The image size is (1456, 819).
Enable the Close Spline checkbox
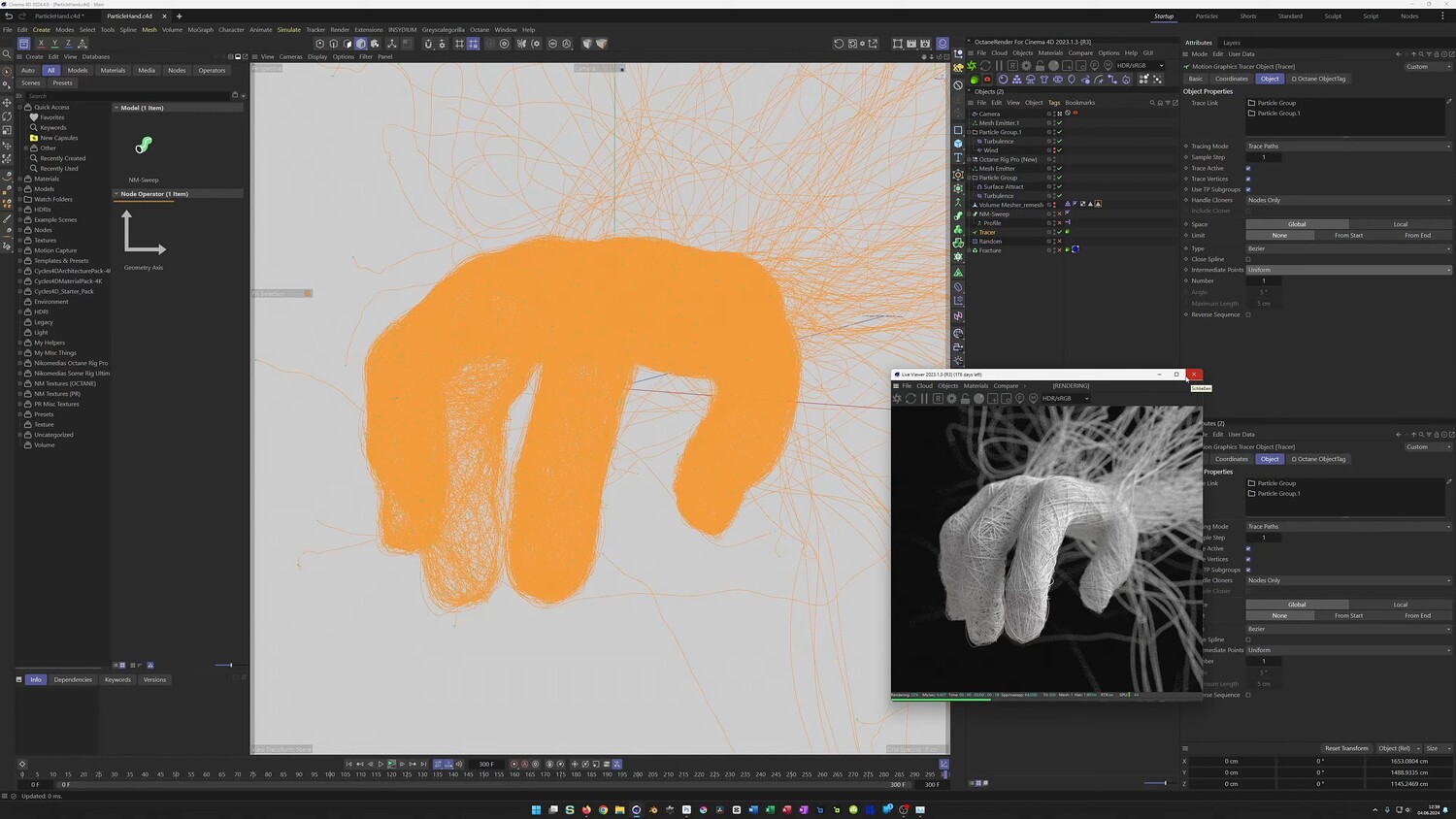click(1248, 259)
